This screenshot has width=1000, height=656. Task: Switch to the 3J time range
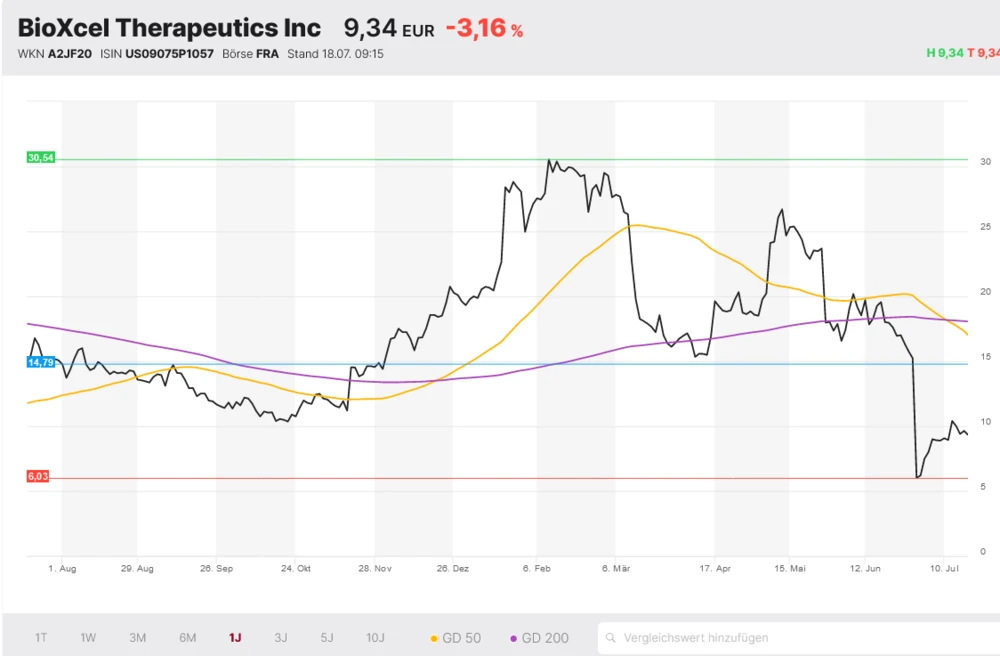click(281, 638)
